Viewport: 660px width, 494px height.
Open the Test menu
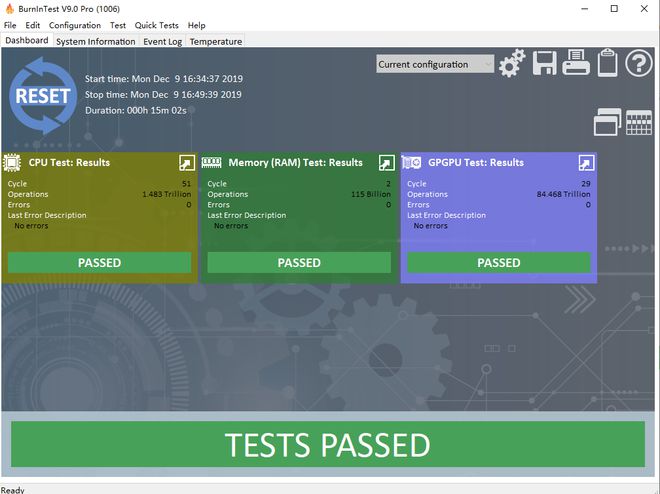(x=118, y=25)
